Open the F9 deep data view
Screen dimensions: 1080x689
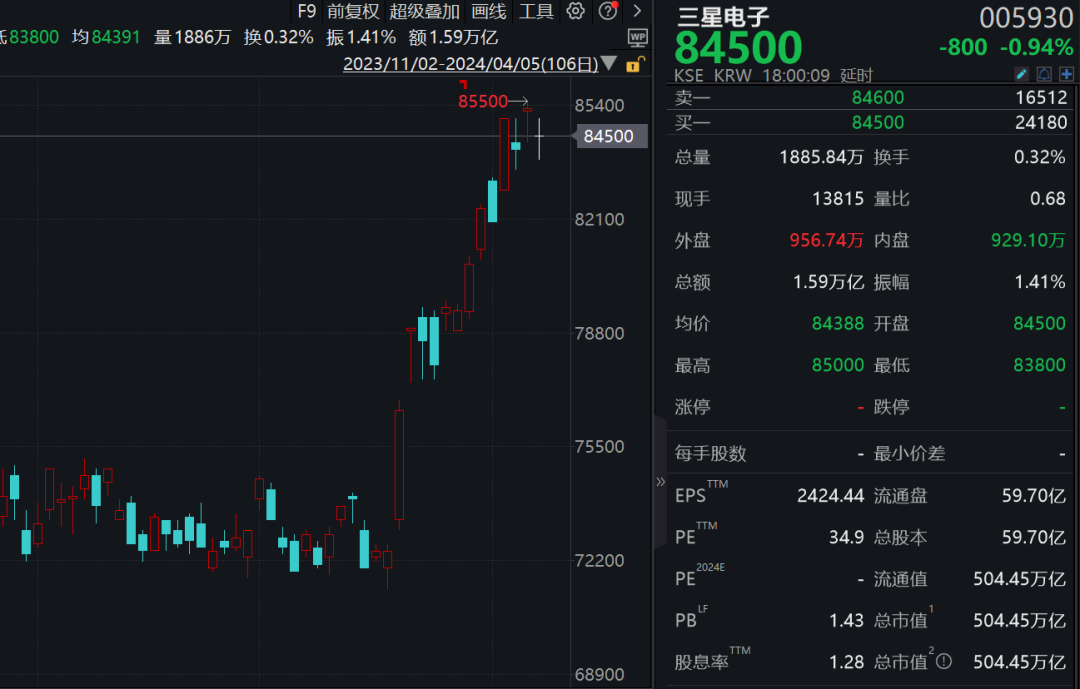(x=307, y=11)
